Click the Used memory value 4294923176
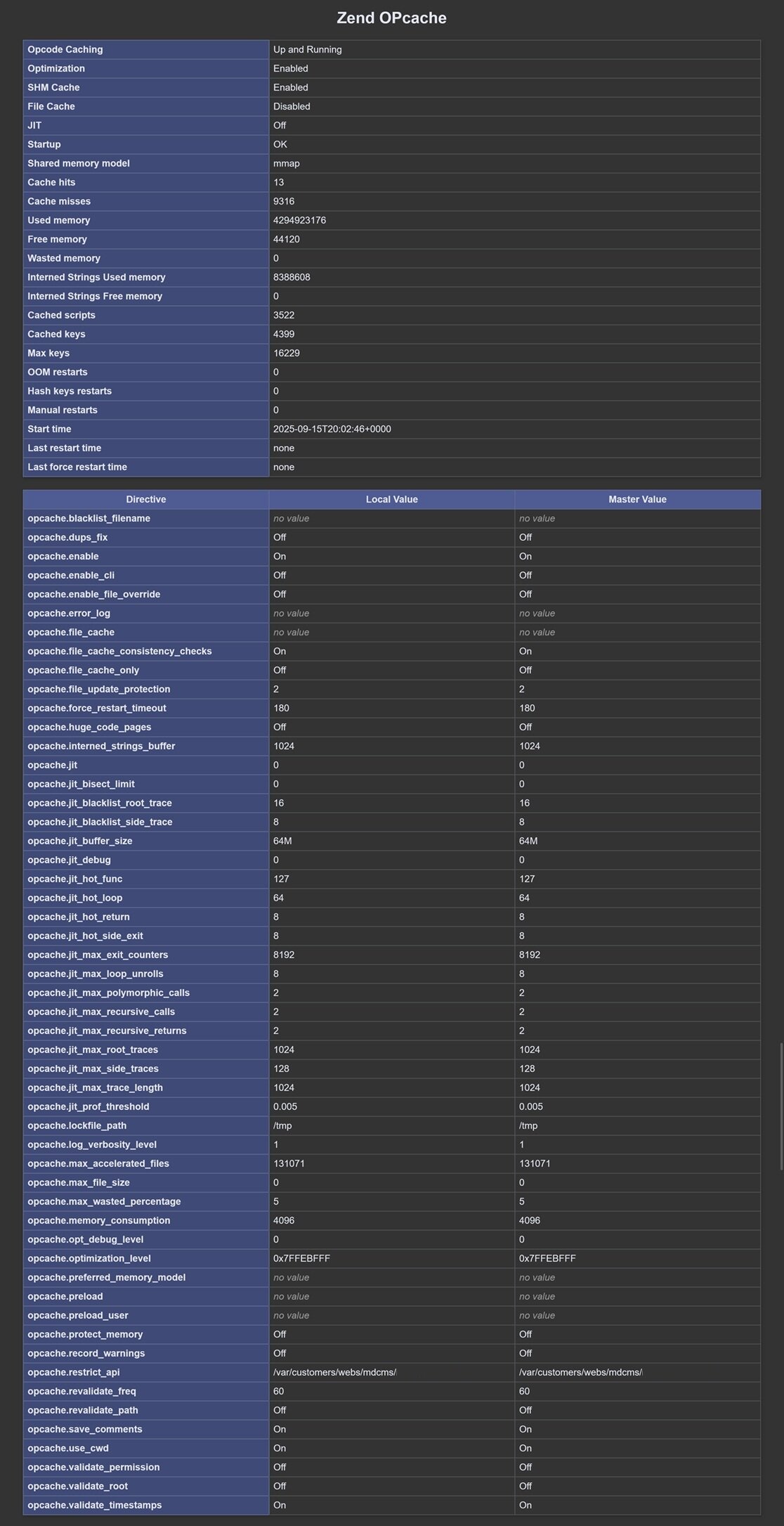The image size is (784, 1526). pyautogui.click(x=299, y=221)
